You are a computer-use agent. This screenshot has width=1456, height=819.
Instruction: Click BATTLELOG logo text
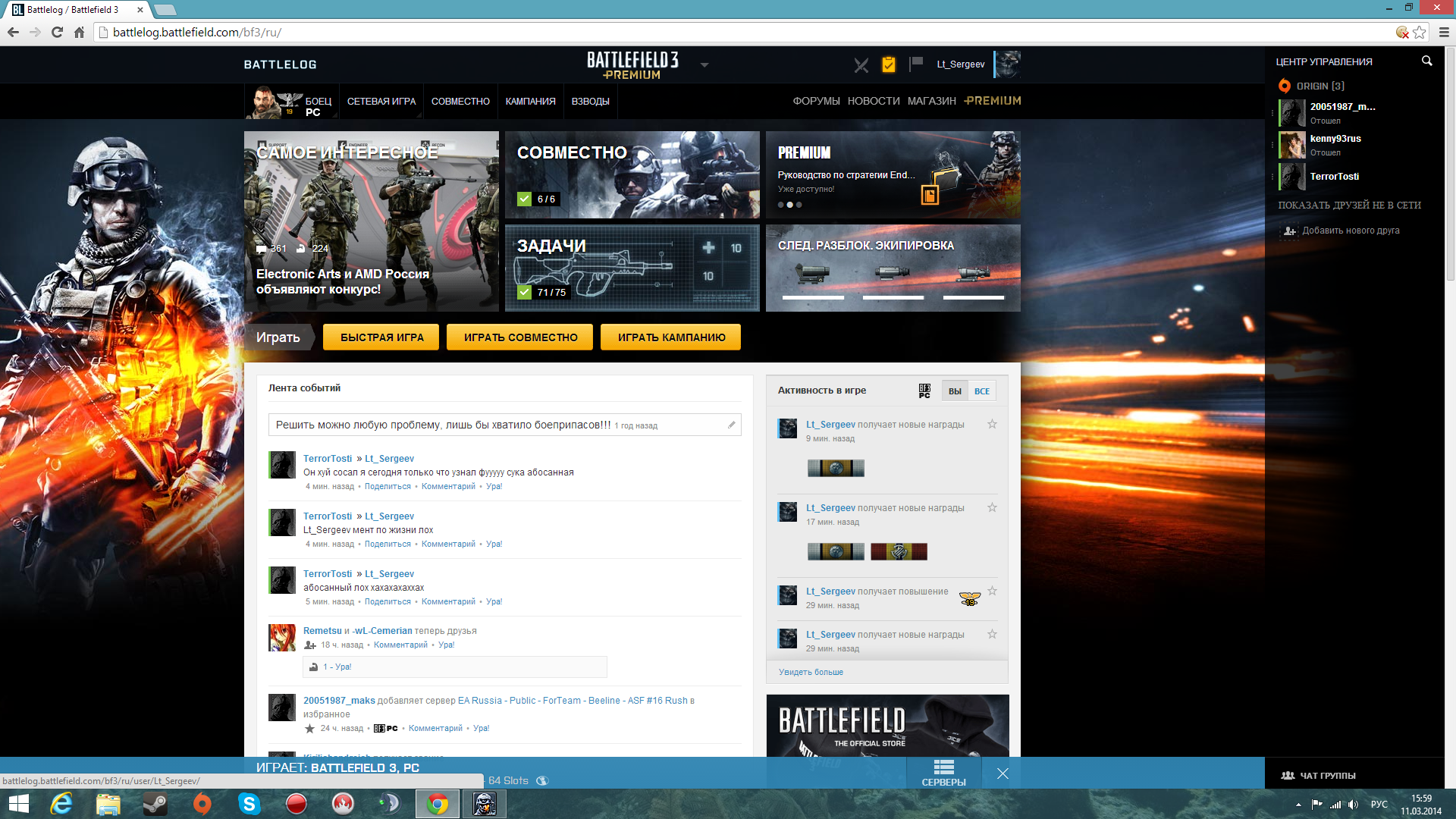point(280,64)
